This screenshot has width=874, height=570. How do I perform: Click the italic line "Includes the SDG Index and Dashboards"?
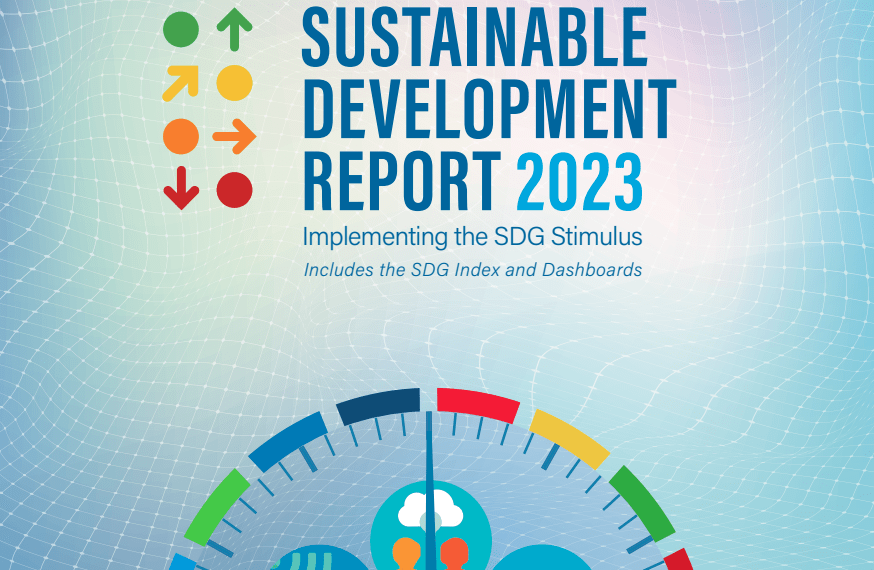click(473, 270)
